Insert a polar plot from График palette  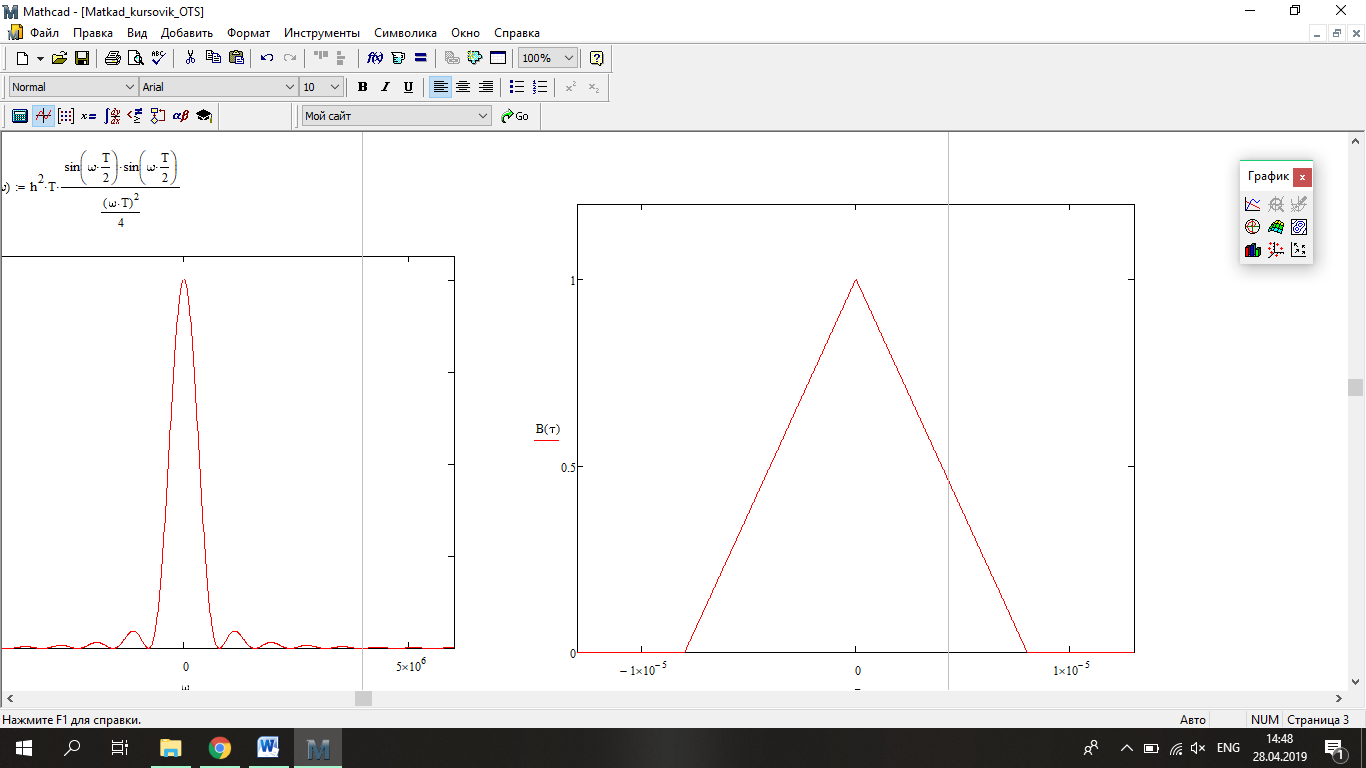(x=1252, y=227)
